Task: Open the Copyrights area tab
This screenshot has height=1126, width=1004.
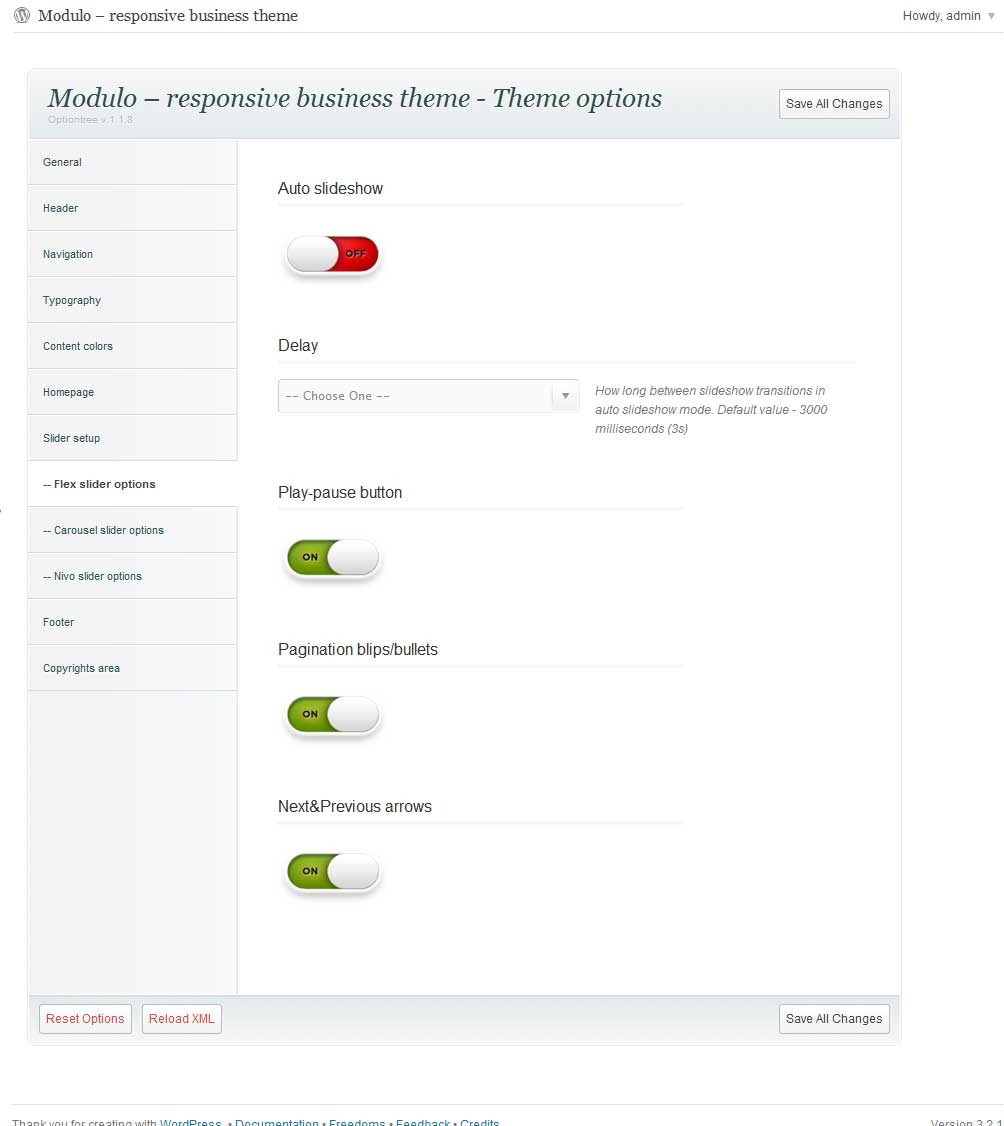Action: [132, 668]
